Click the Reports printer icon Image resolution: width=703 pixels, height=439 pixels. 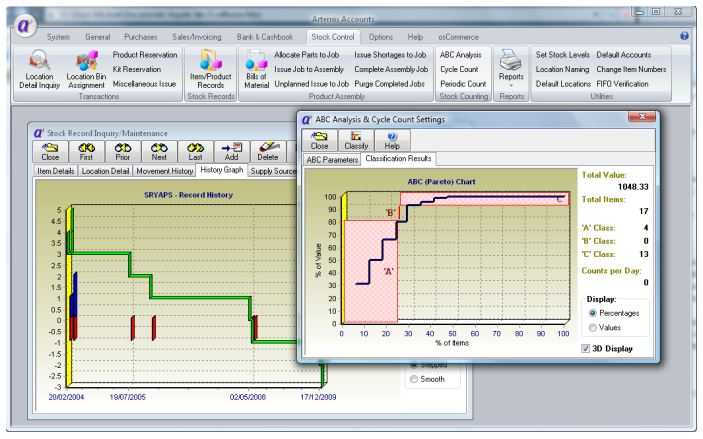511,60
